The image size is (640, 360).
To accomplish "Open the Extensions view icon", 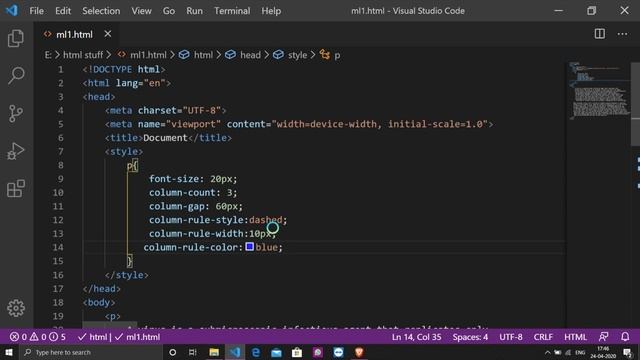I will point(16,188).
